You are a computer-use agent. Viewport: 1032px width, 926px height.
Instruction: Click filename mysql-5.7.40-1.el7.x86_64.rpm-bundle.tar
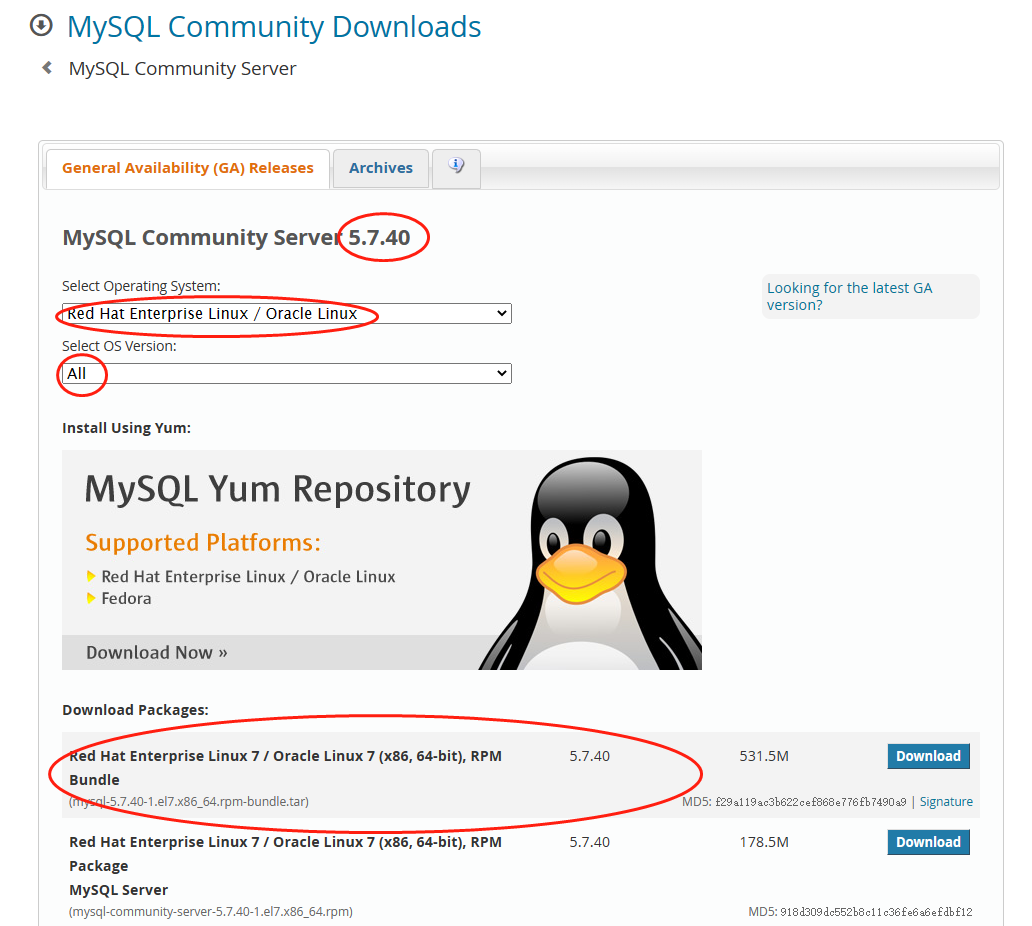pos(189,802)
